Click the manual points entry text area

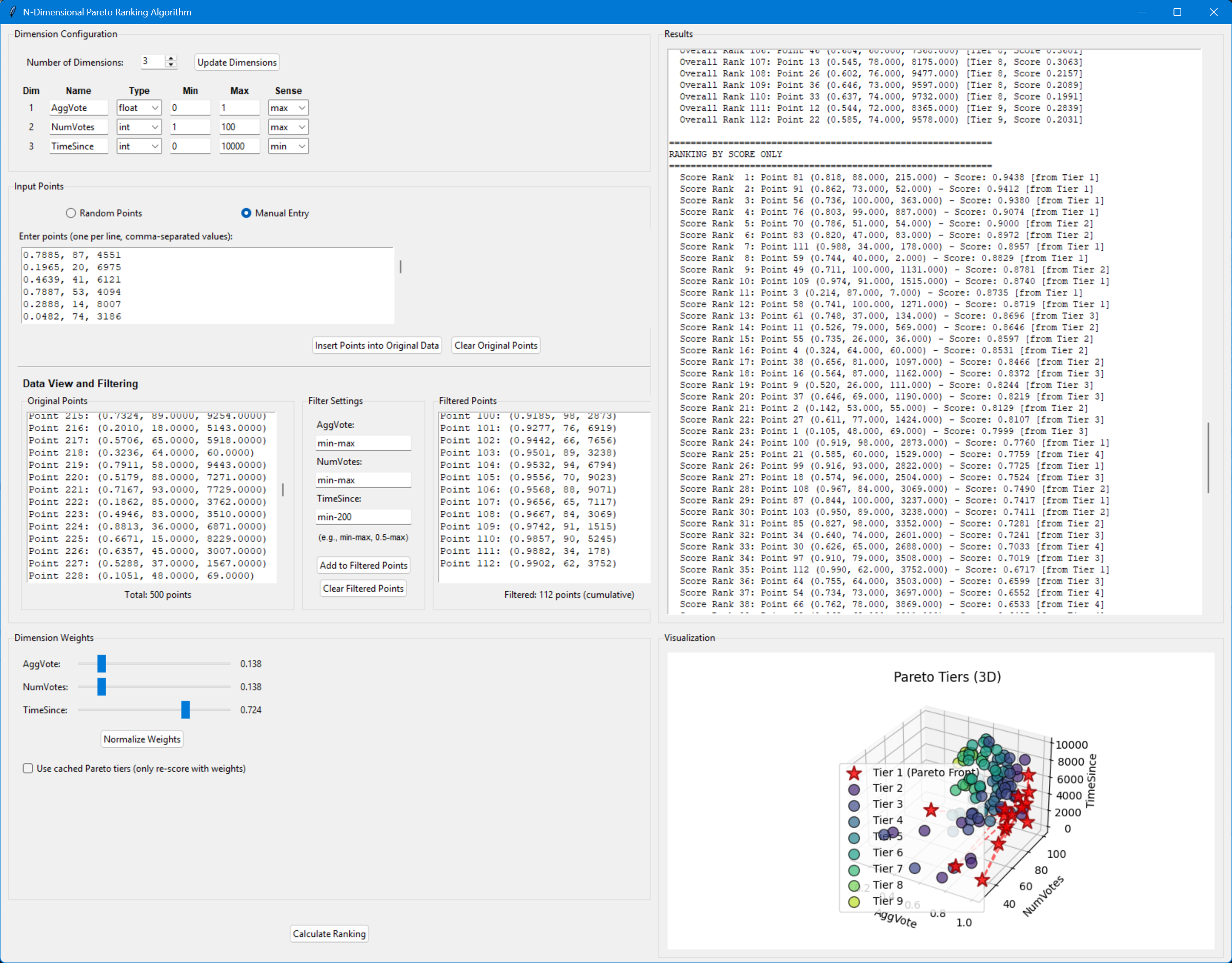click(207, 285)
